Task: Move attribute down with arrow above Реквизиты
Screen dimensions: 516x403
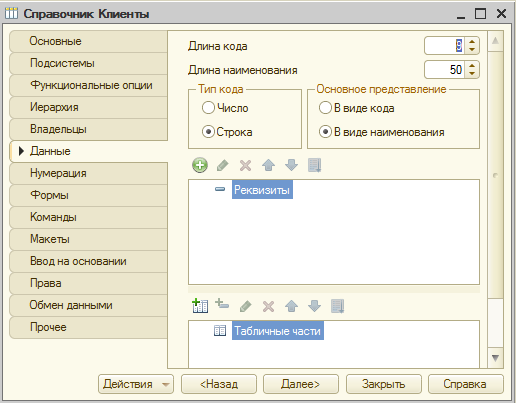Action: [x=291, y=165]
